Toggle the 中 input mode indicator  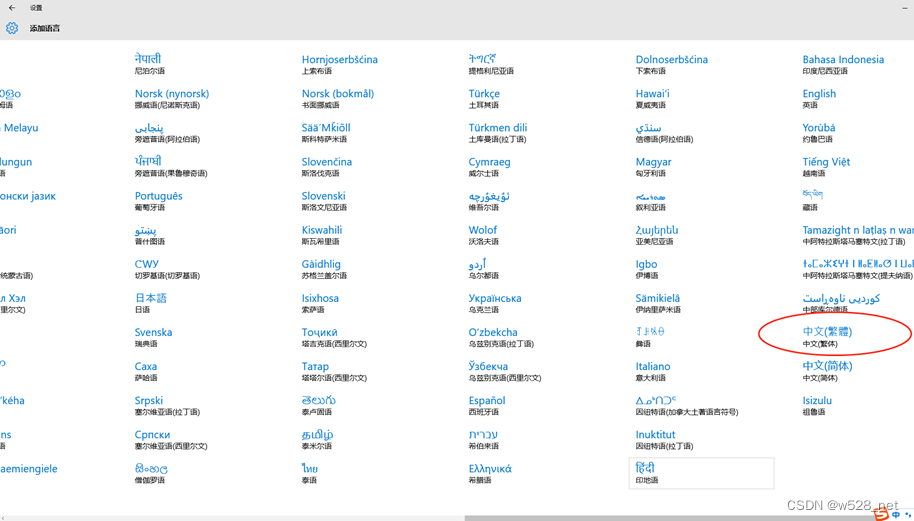pyautogui.click(x=897, y=515)
